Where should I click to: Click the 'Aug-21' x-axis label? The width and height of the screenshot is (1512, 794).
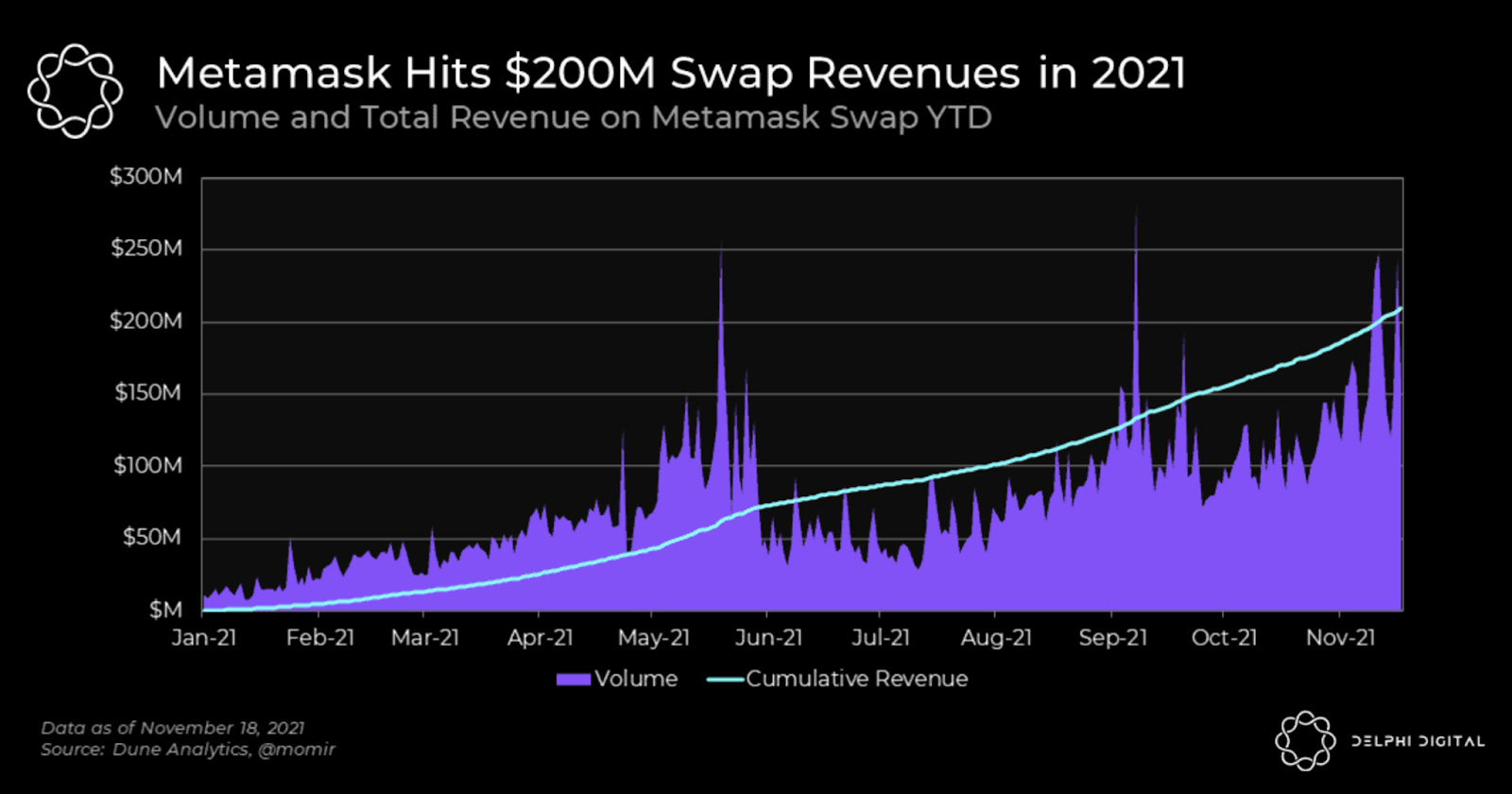(997, 637)
